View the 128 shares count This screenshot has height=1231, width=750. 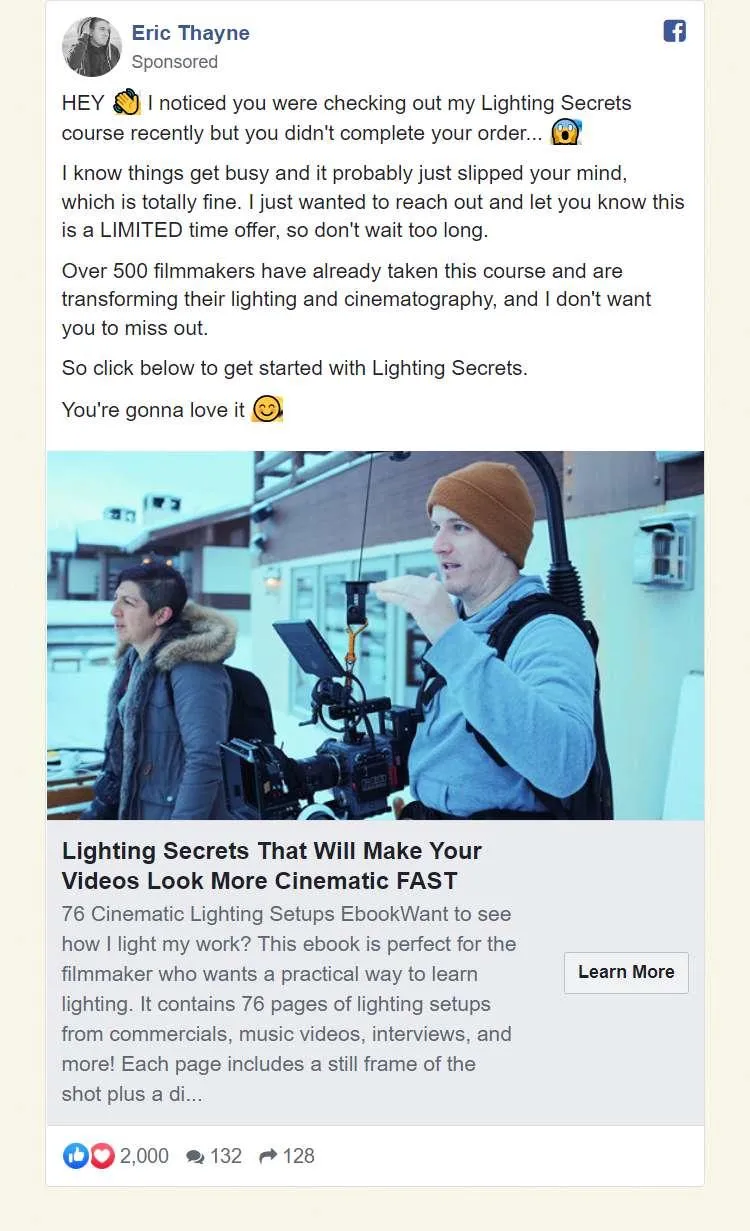tap(299, 1156)
